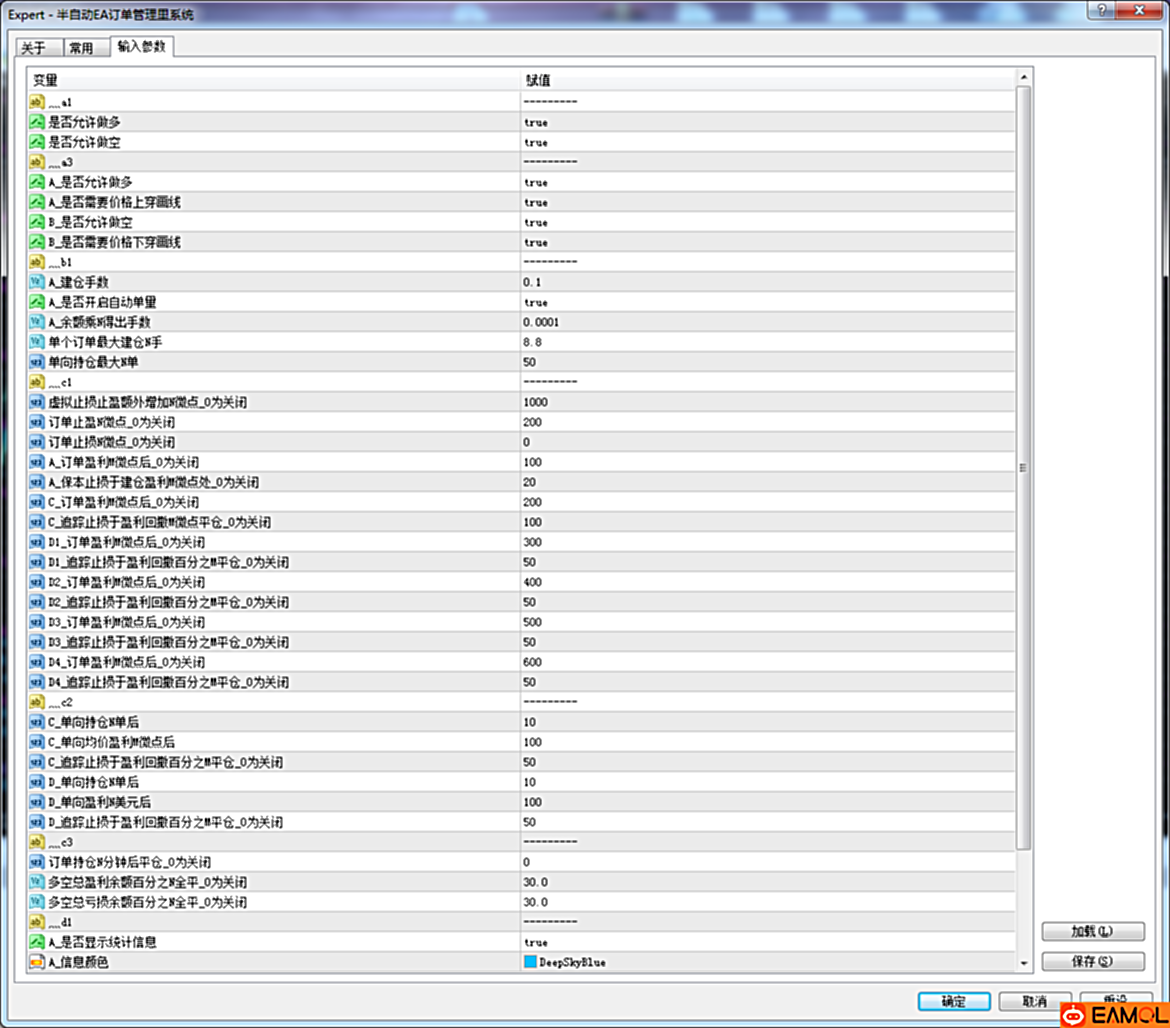Viewport: 1170px width, 1028px height.
Task: Toggle A_是否开启自动单量 true value
Action: (536, 302)
